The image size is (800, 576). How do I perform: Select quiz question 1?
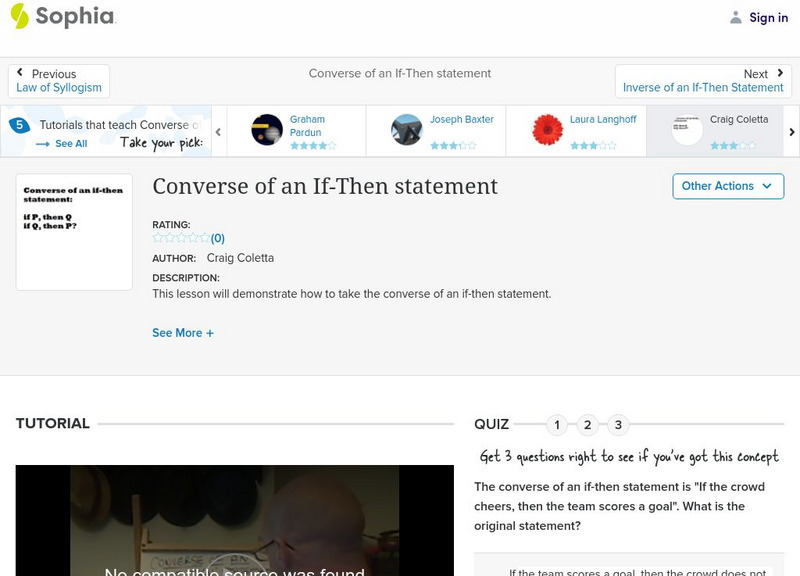[x=557, y=424]
